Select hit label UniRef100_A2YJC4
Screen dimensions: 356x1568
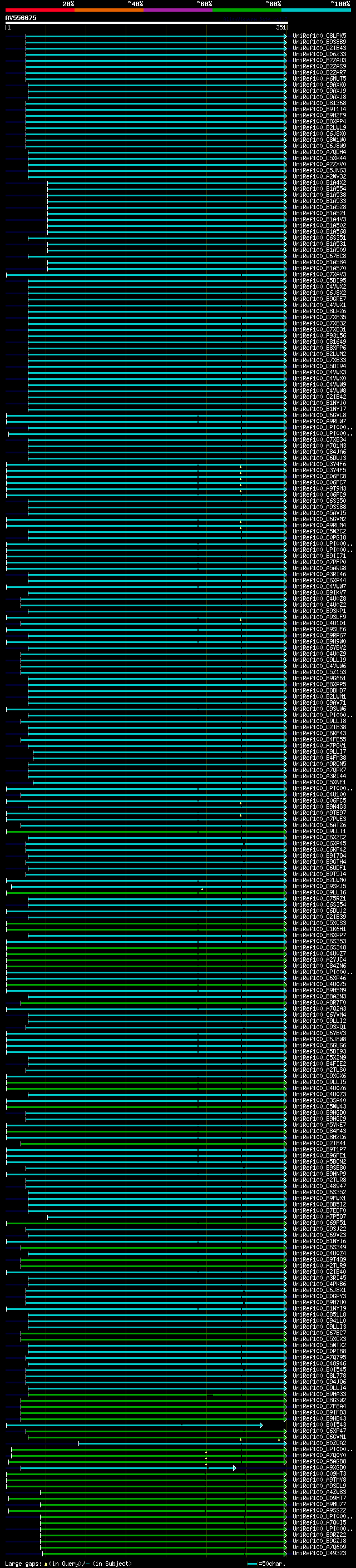click(x=319, y=959)
